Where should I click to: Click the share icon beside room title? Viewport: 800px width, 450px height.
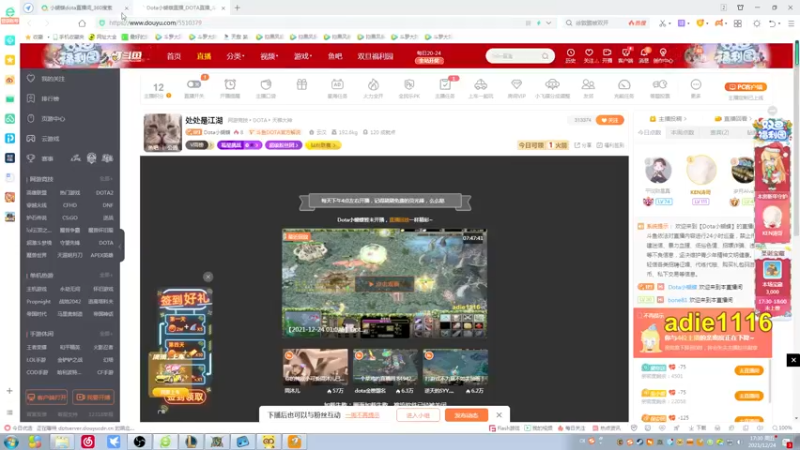tap(577, 145)
